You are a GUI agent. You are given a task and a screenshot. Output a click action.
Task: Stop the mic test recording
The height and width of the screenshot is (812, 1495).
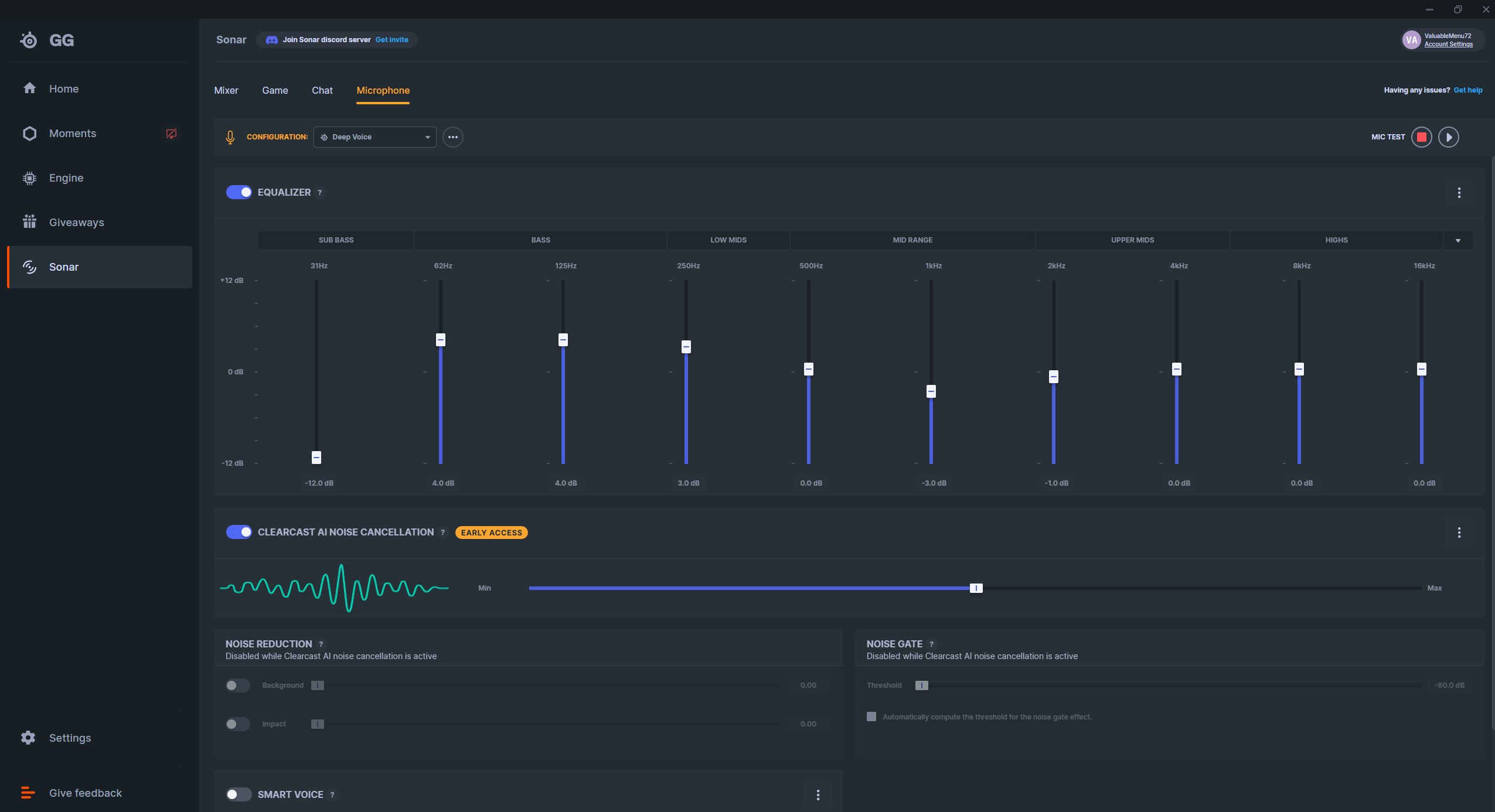1421,137
